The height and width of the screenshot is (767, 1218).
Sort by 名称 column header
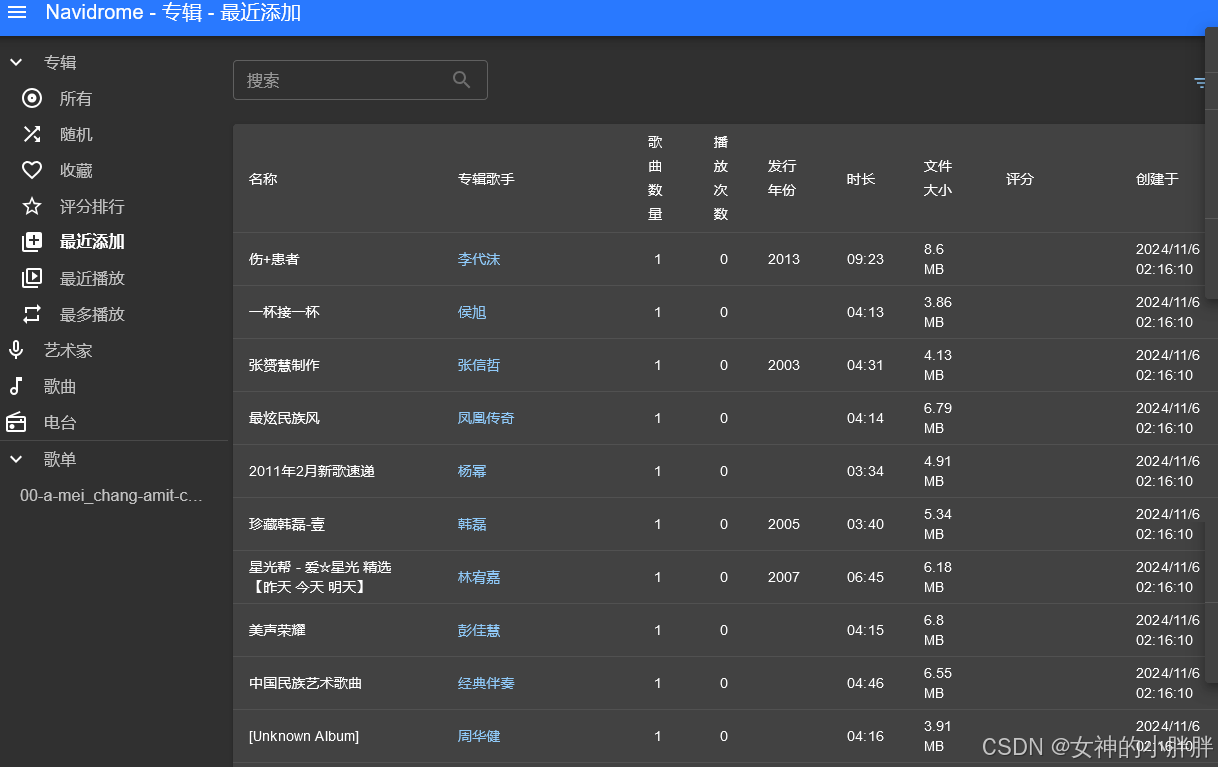[263, 179]
